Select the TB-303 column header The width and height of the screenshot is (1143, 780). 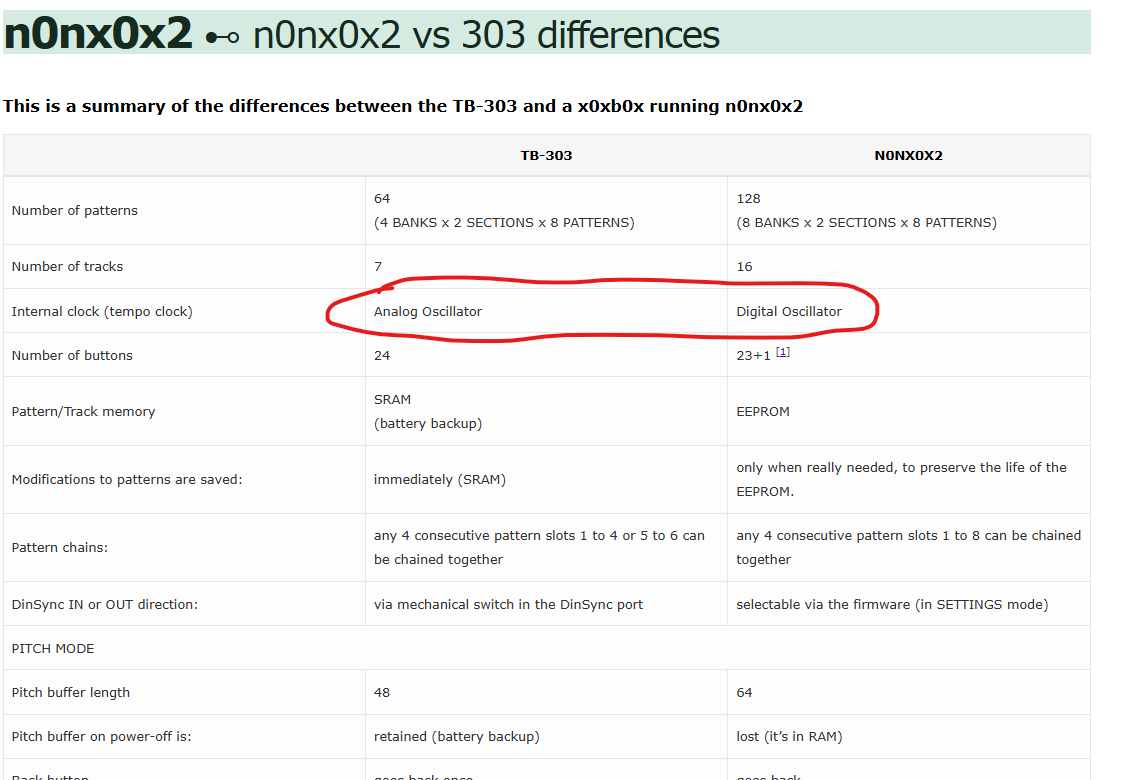[x=546, y=155]
